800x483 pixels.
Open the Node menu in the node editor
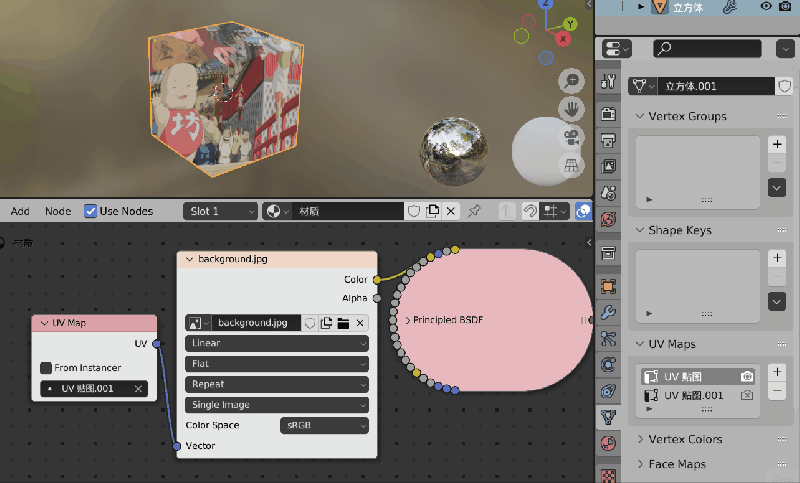[x=58, y=211]
